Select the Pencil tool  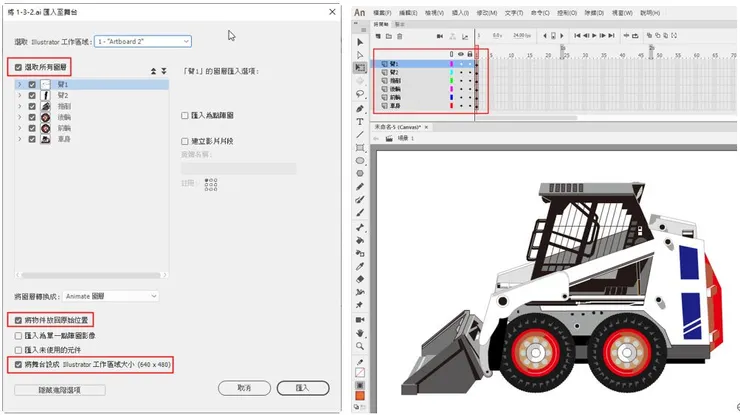360,186
